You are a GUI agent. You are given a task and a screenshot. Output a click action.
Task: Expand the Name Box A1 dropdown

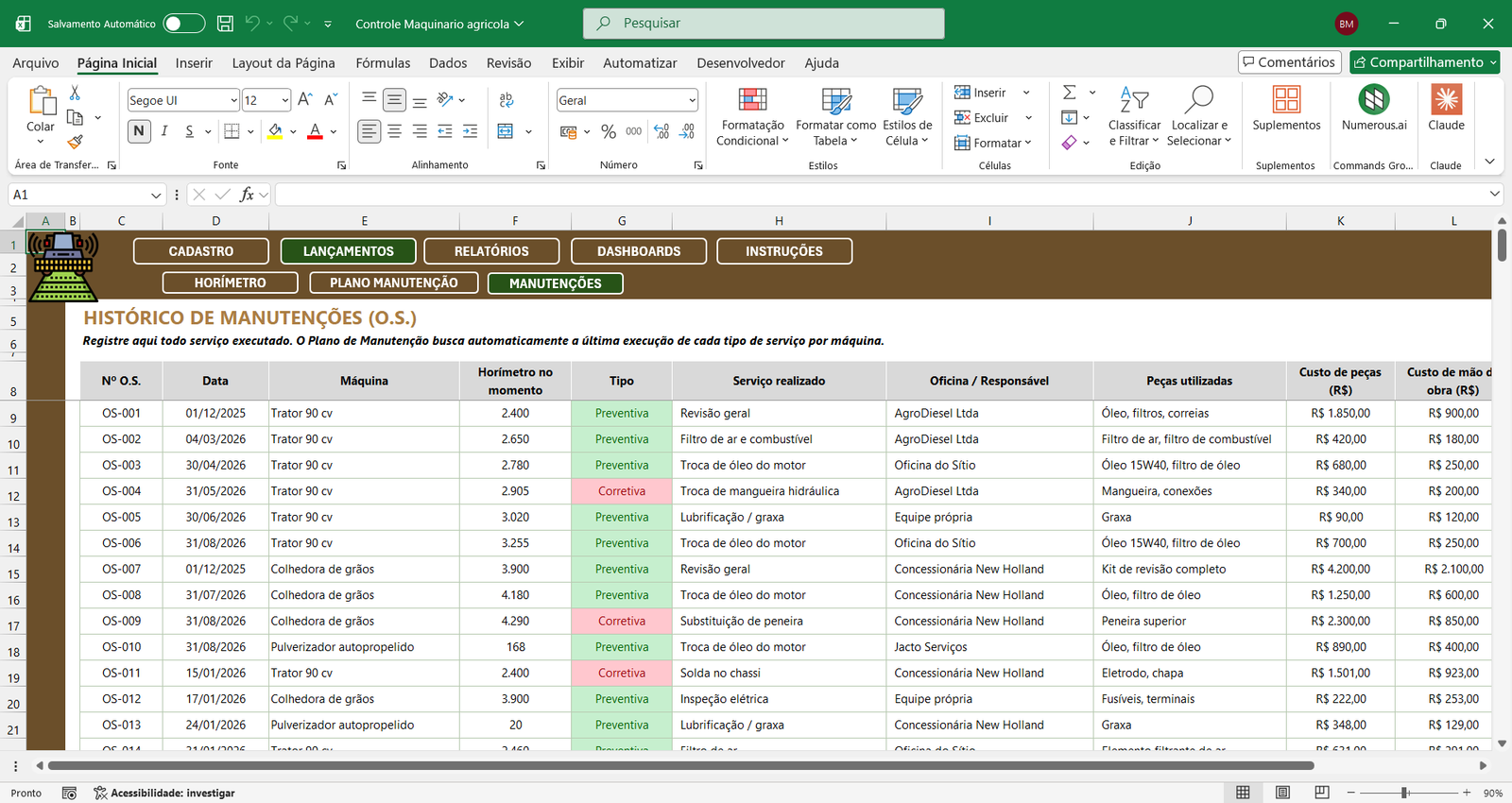pos(156,195)
